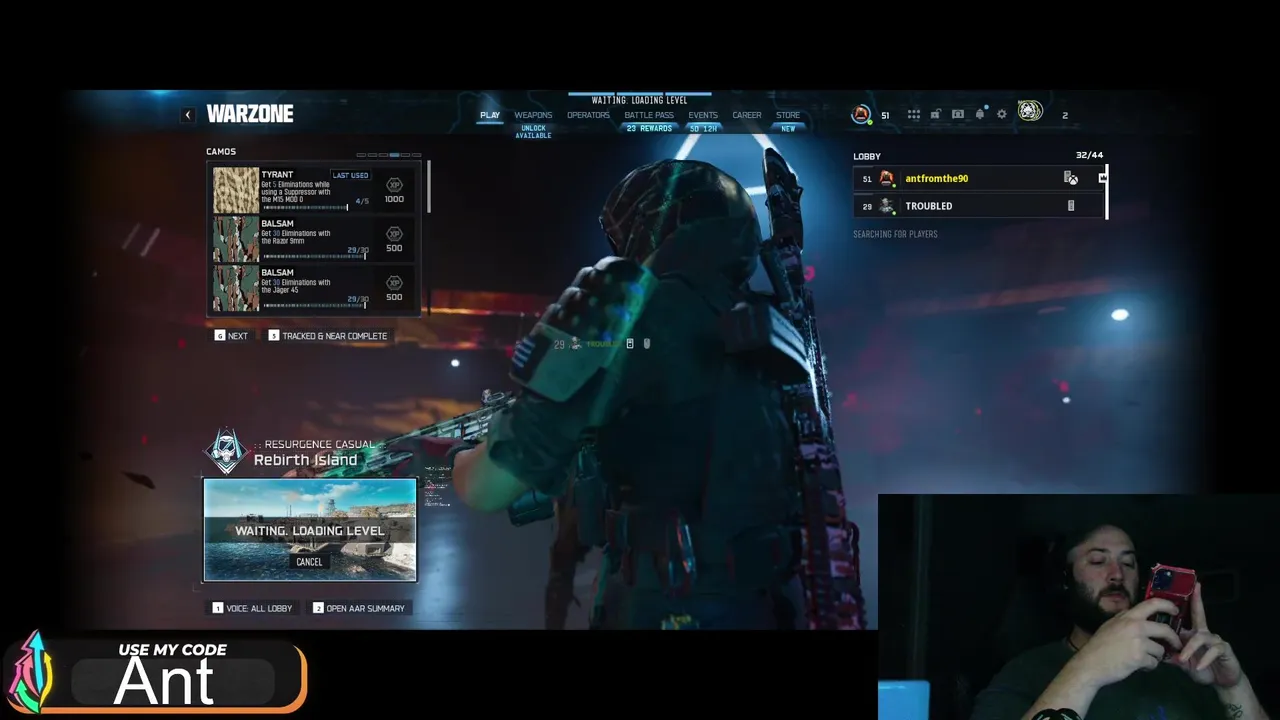The height and width of the screenshot is (720, 1280).
Task: Click the Tyrant camo thumbnail
Action: (x=236, y=190)
